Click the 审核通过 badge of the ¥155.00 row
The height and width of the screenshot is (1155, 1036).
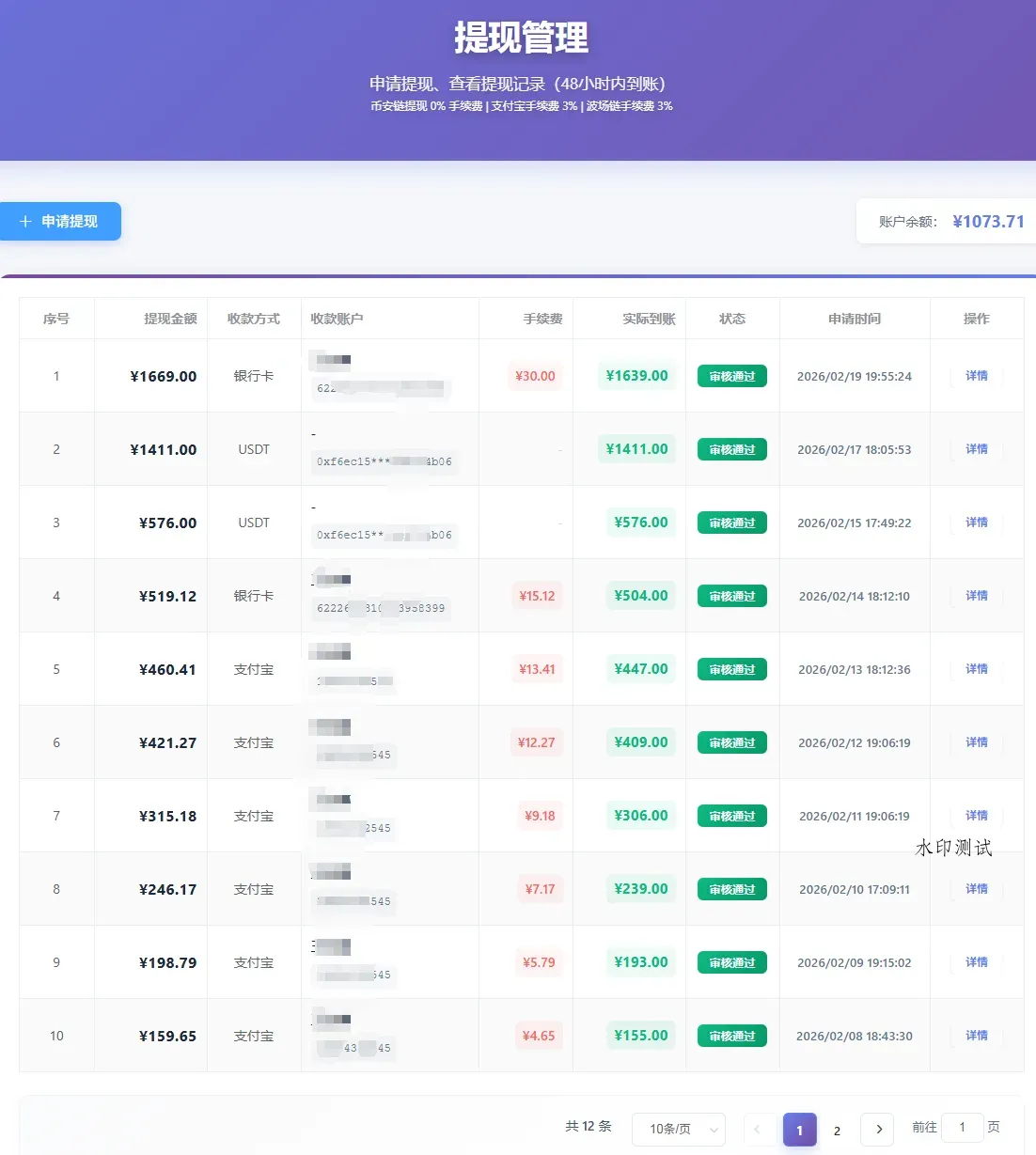732,1035
